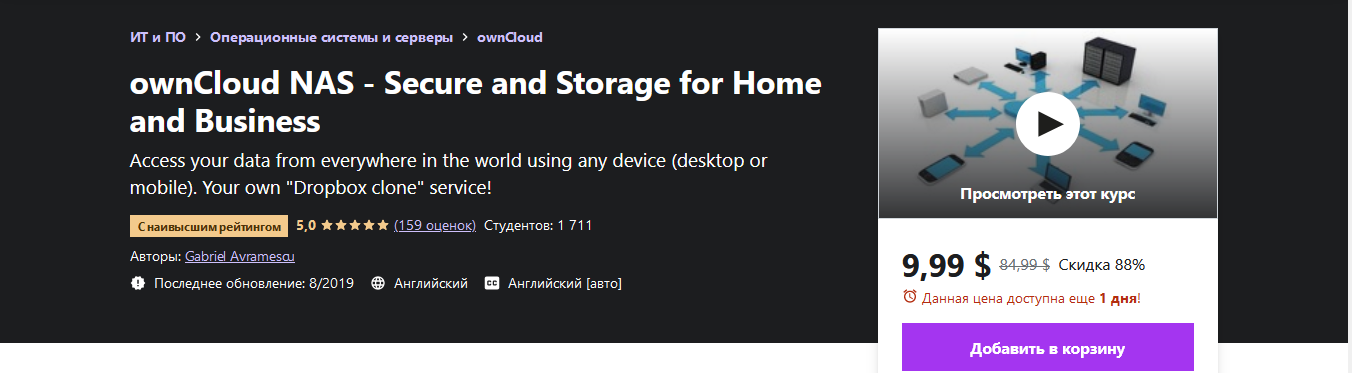The image size is (1352, 373).
Task: View the 159 оценок ratings link
Action: (x=435, y=225)
